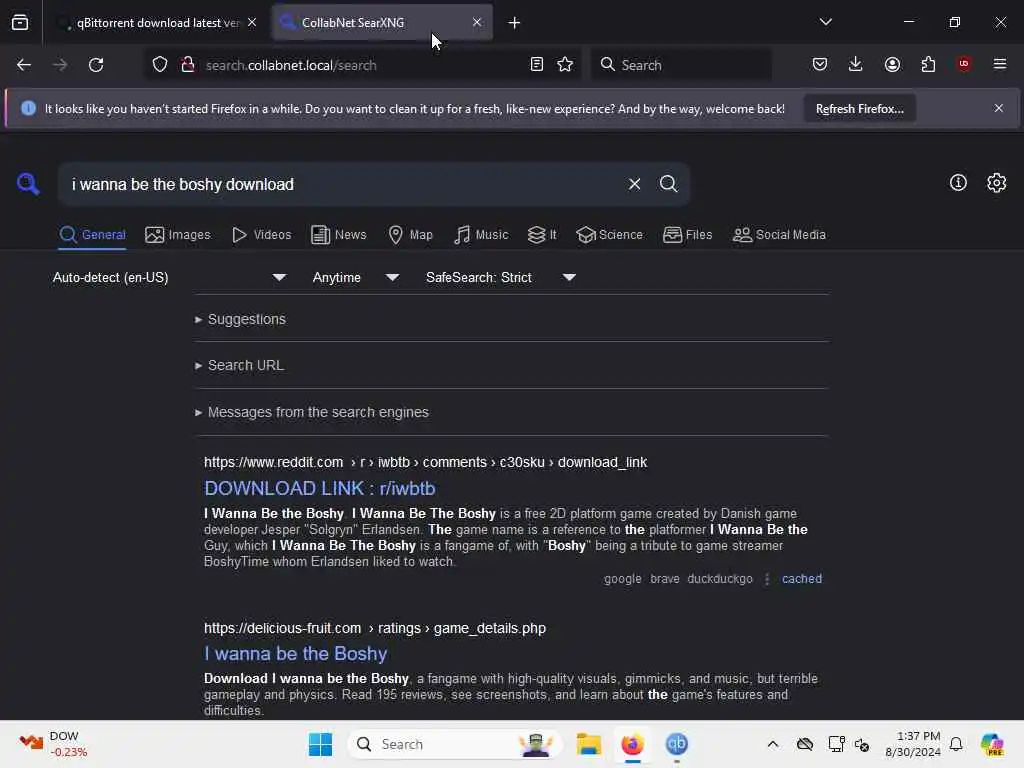This screenshot has width=1024, height=768.
Task: Open File Explorer from taskbar
Action: point(588,744)
